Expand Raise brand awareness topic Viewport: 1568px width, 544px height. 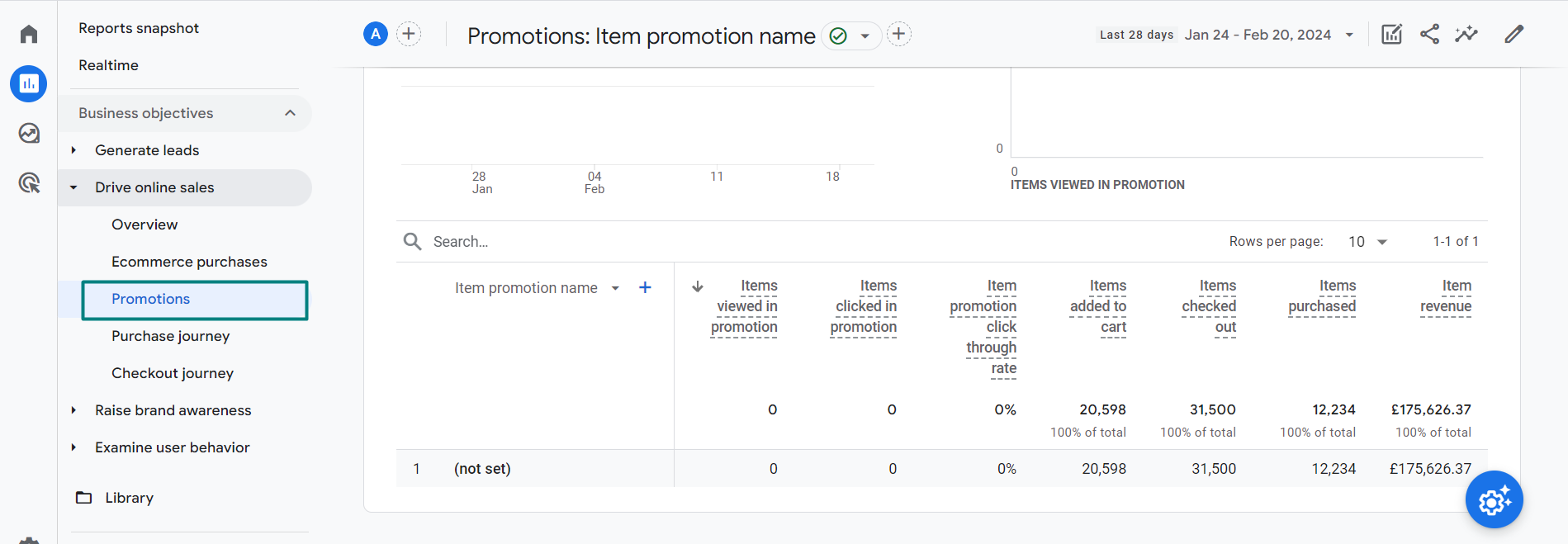pyautogui.click(x=73, y=410)
